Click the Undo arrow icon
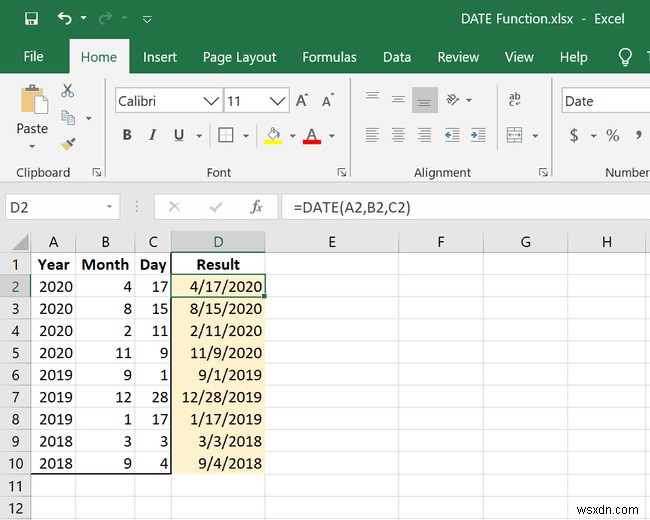The width and height of the screenshot is (650, 520). pos(65,19)
